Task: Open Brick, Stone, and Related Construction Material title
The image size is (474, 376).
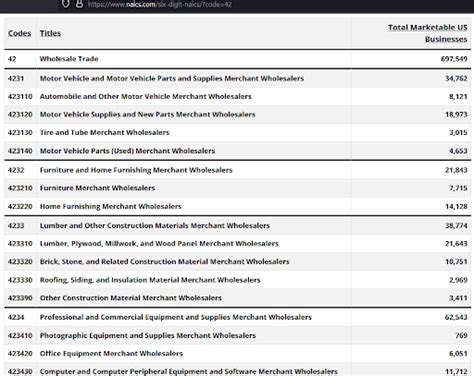Action: coord(164,262)
